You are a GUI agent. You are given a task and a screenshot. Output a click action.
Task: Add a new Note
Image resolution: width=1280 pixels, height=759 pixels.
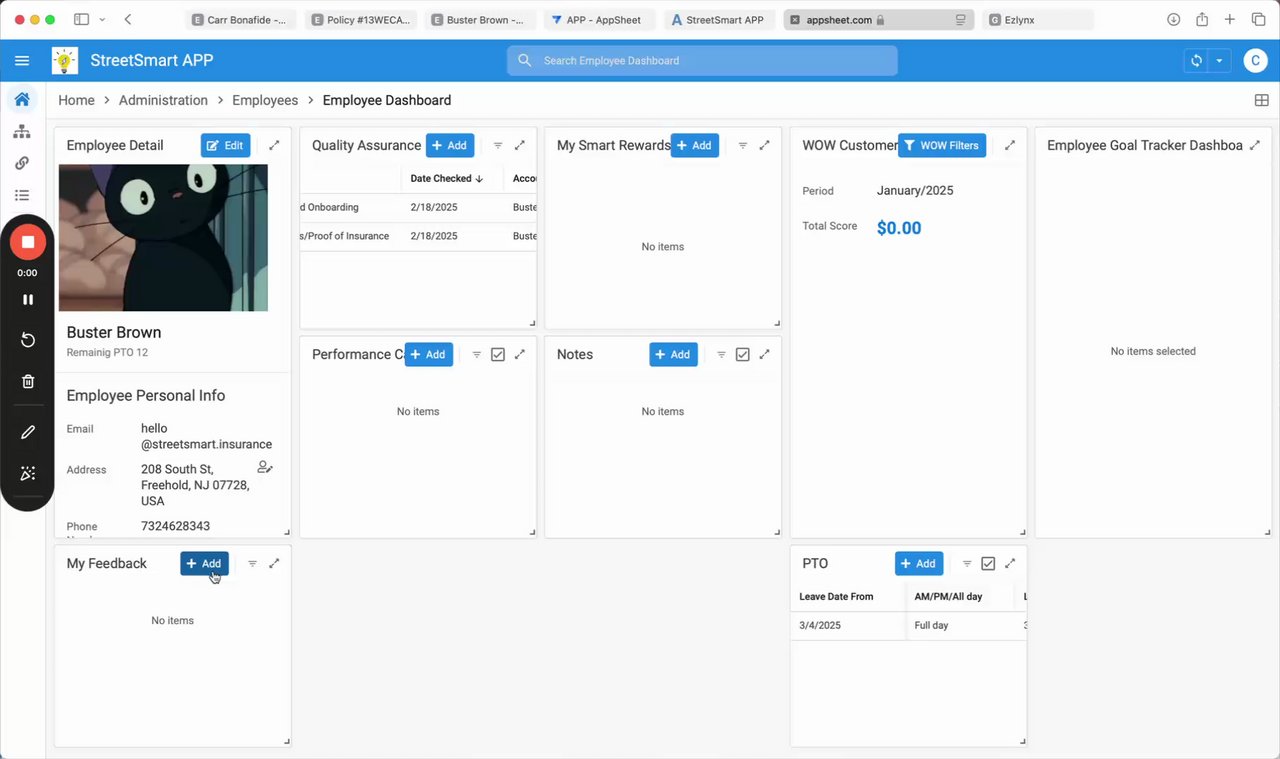point(673,354)
